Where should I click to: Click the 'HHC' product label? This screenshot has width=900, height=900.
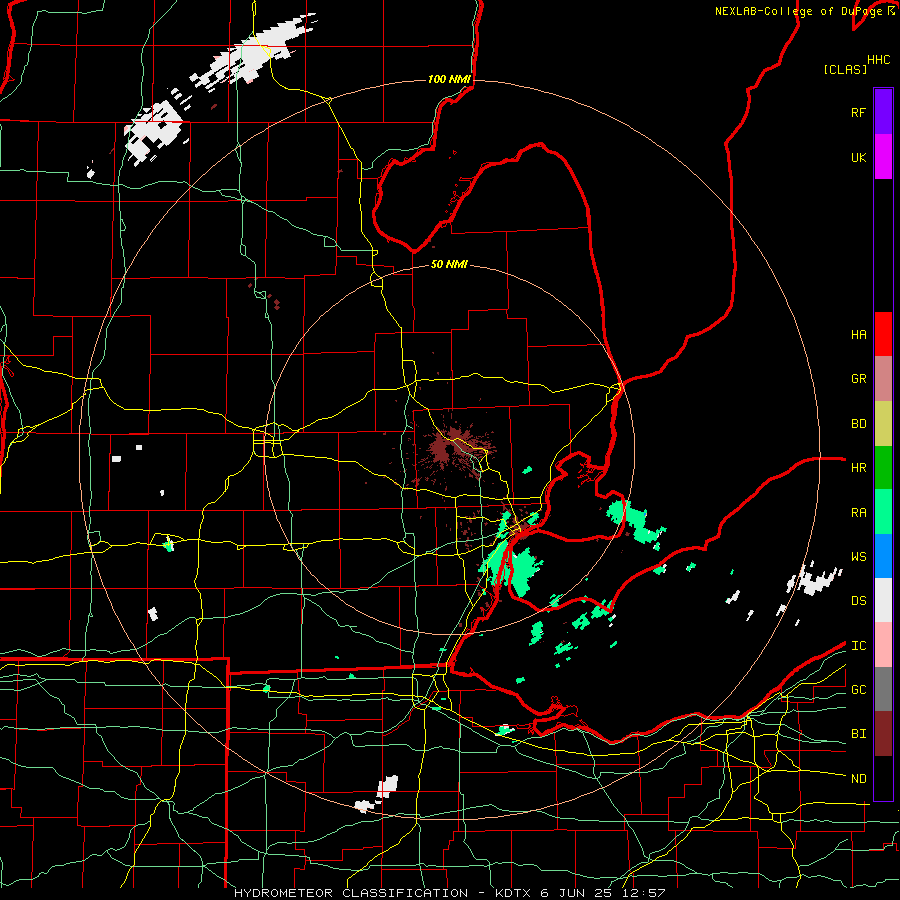(879, 60)
